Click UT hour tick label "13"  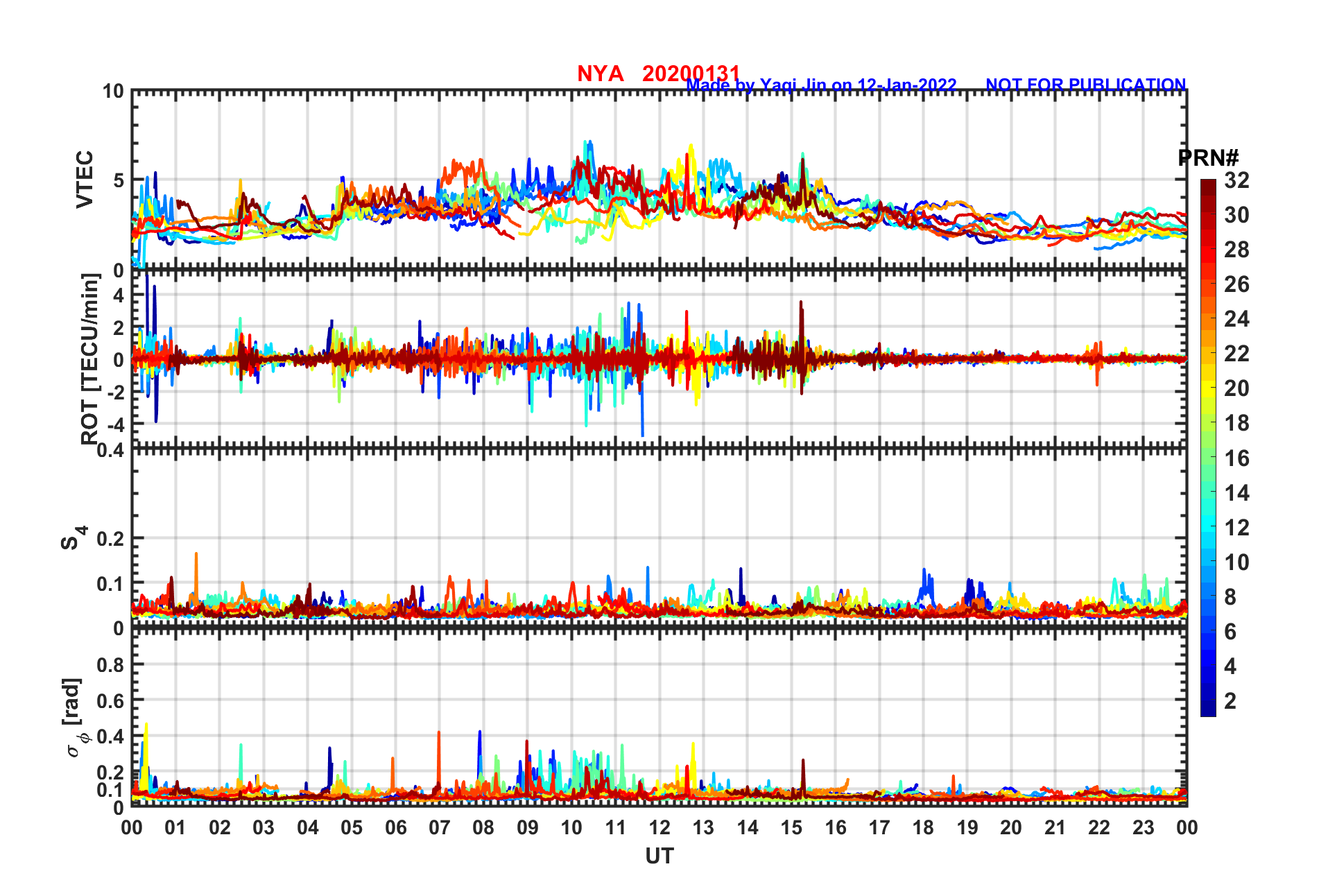[x=703, y=828]
